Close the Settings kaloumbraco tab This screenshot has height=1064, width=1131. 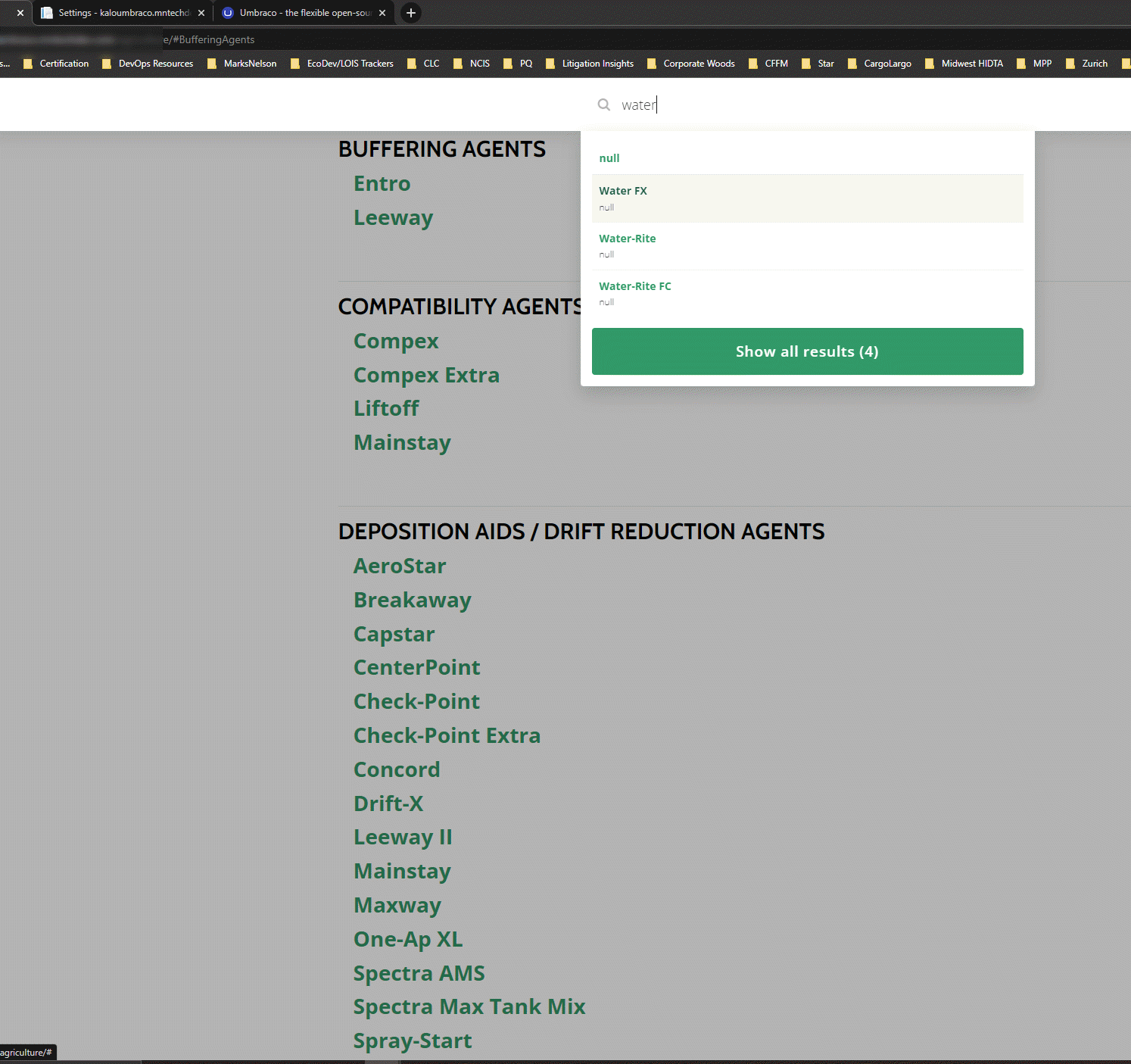201,13
